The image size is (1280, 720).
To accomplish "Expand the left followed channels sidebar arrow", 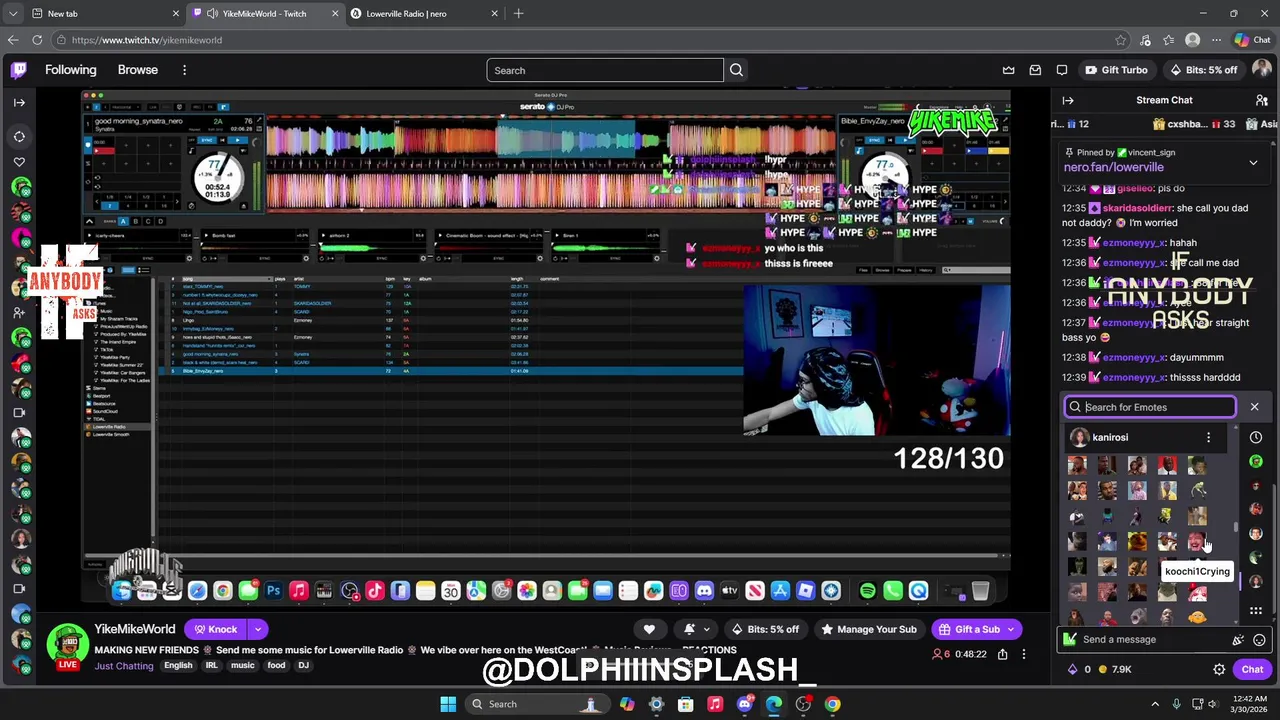I will coord(19,102).
